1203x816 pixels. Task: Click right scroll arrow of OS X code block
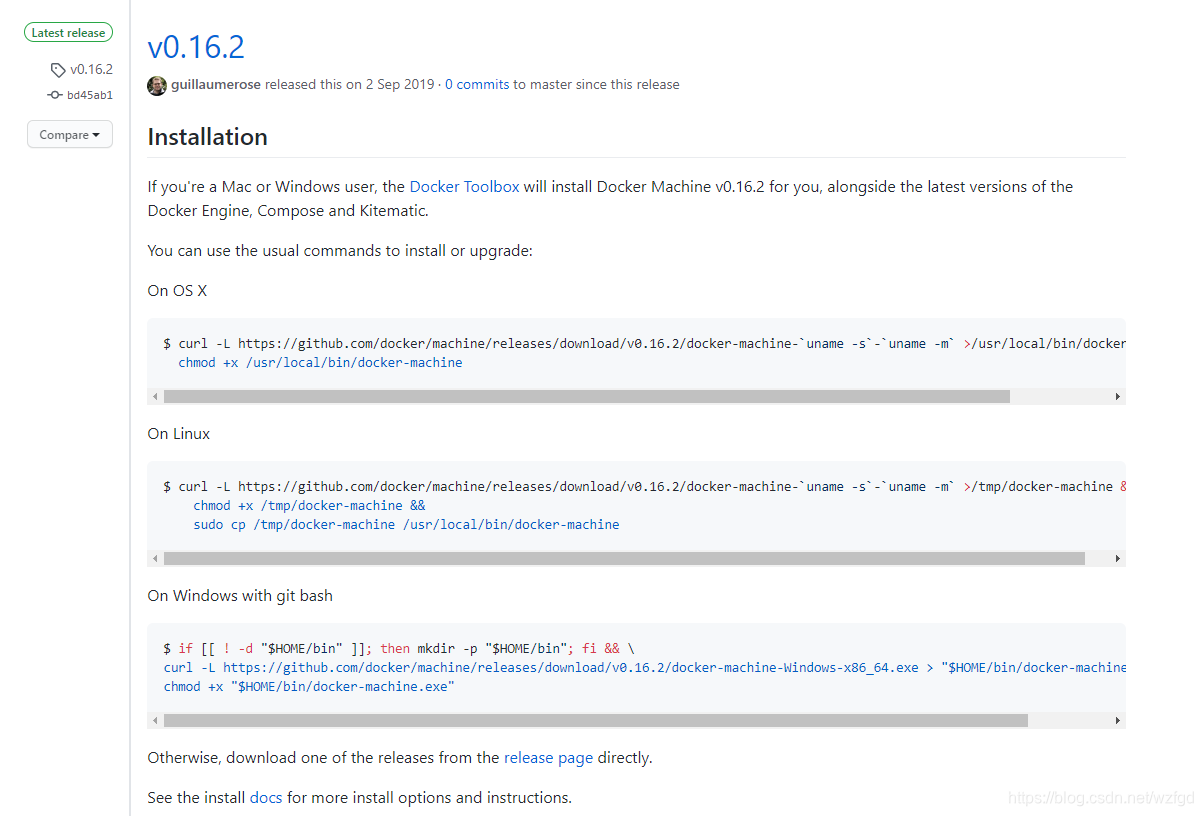[1118, 397]
